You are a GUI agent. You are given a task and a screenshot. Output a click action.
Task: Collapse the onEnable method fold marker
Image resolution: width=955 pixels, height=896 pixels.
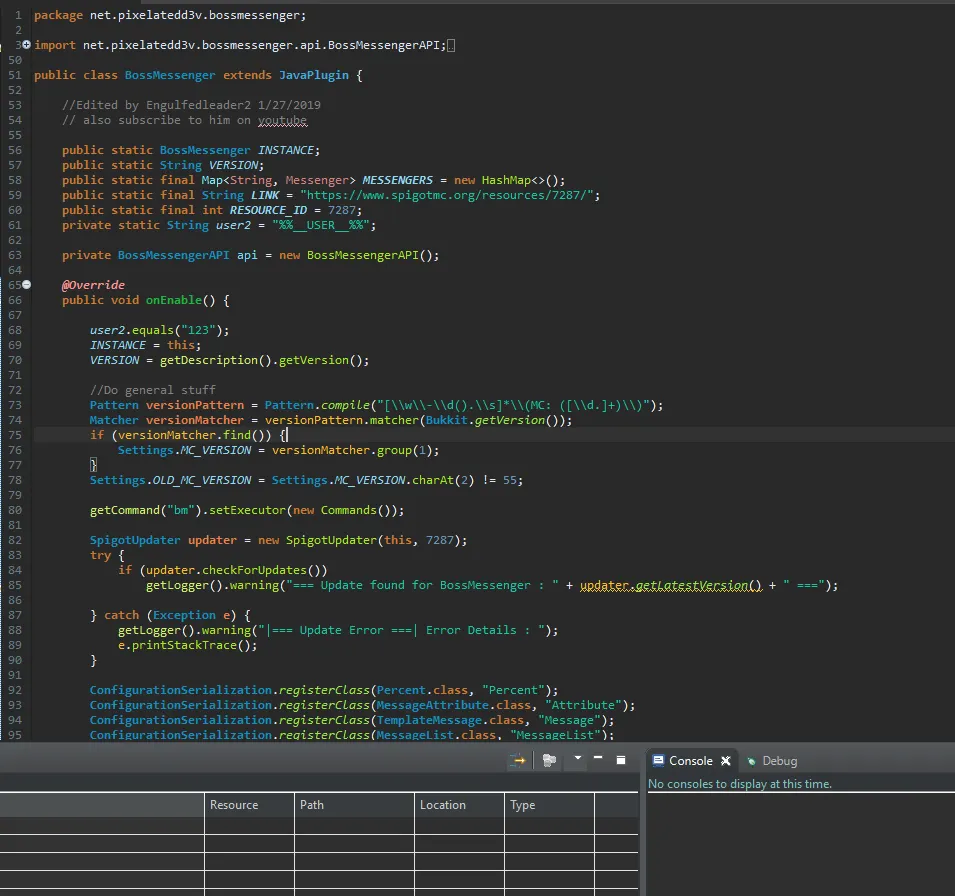(x=26, y=285)
